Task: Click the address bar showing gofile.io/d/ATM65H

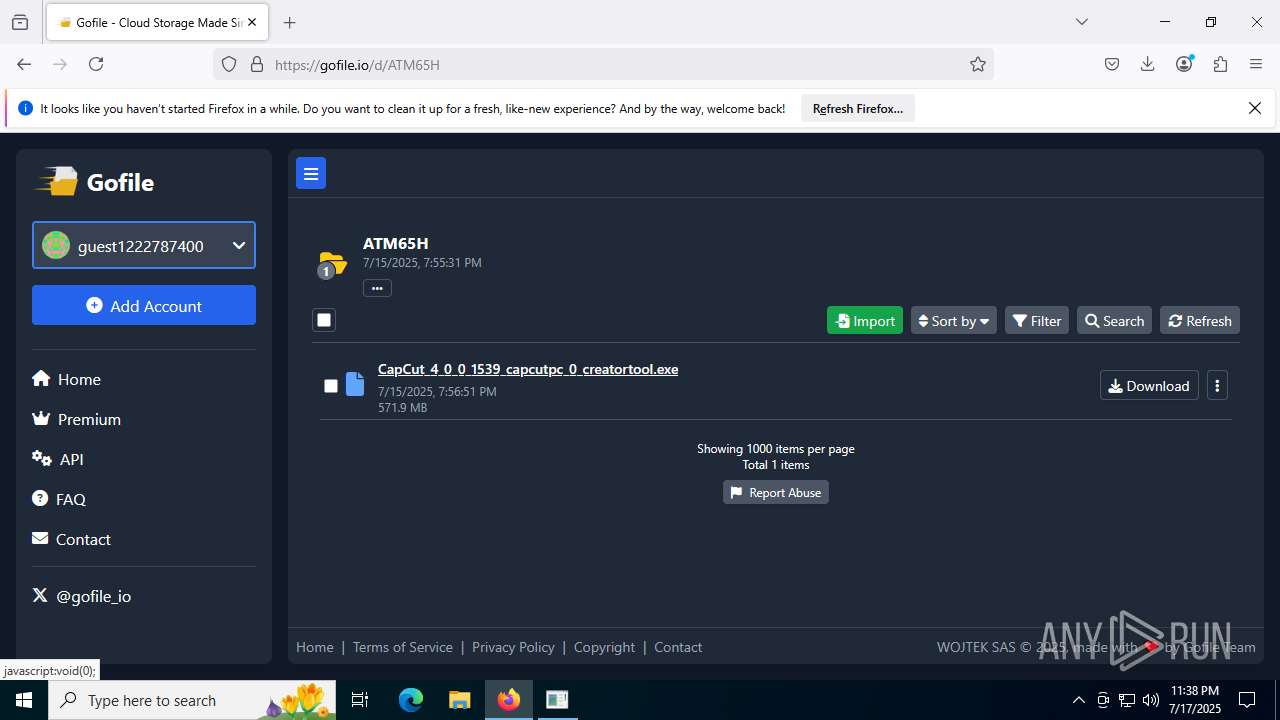Action: 603,64
